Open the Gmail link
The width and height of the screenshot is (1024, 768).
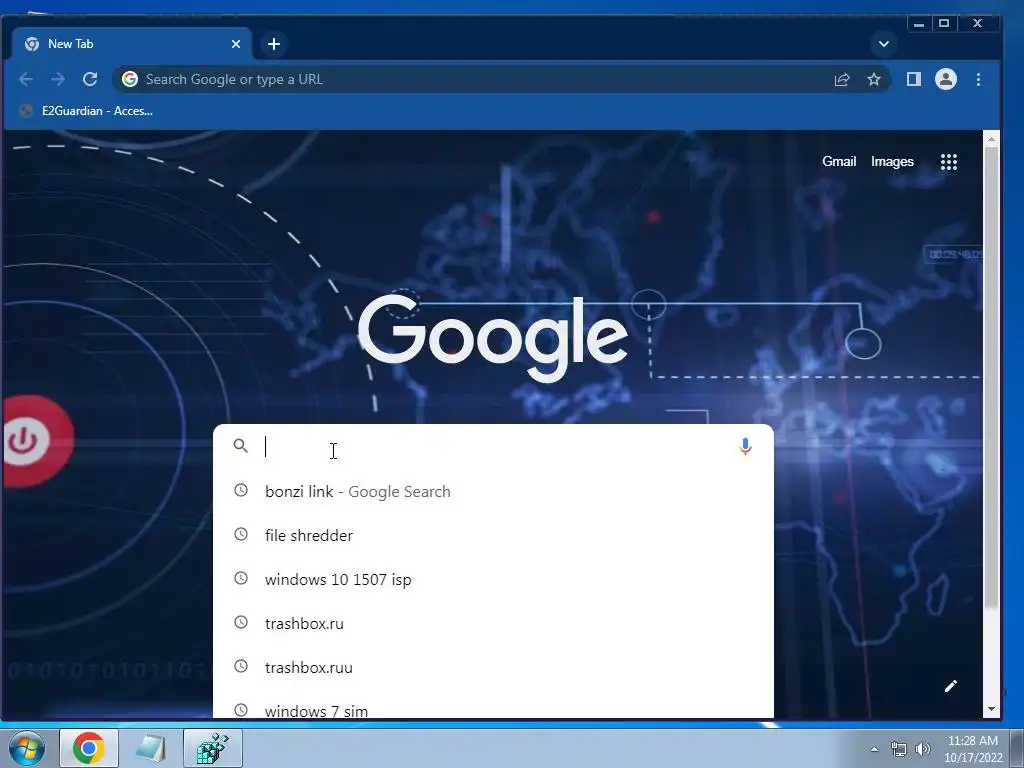[x=839, y=161]
